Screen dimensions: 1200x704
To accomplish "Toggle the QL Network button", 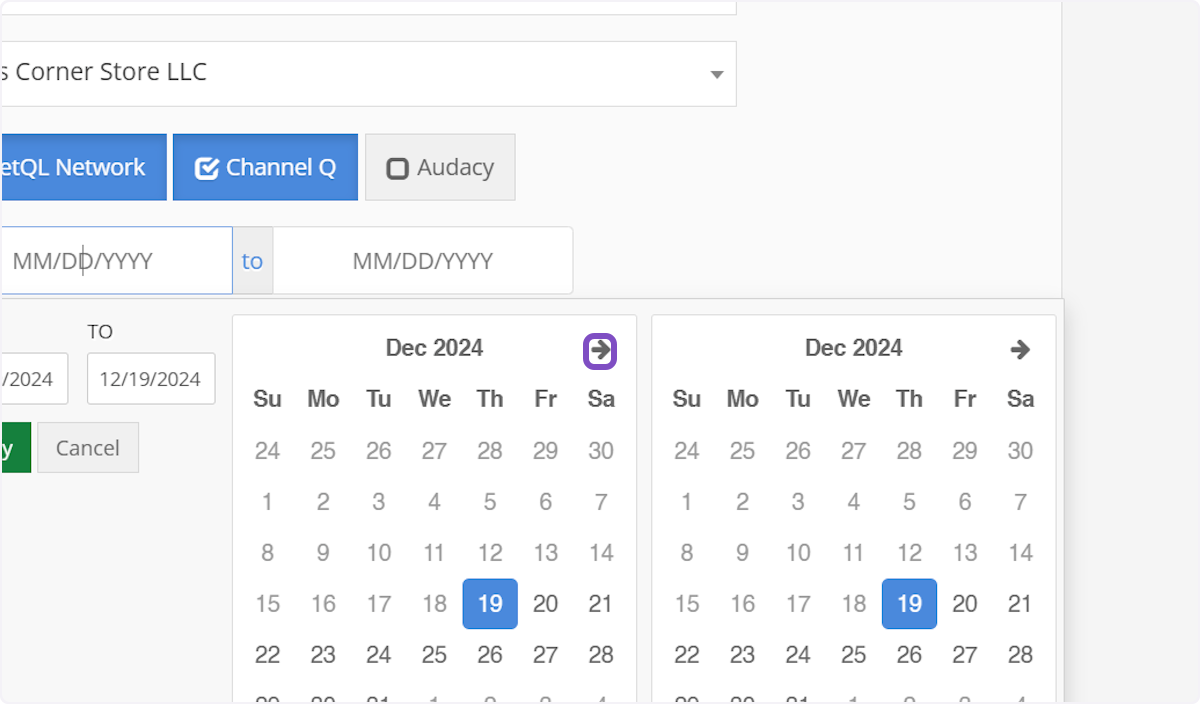I will (82, 167).
